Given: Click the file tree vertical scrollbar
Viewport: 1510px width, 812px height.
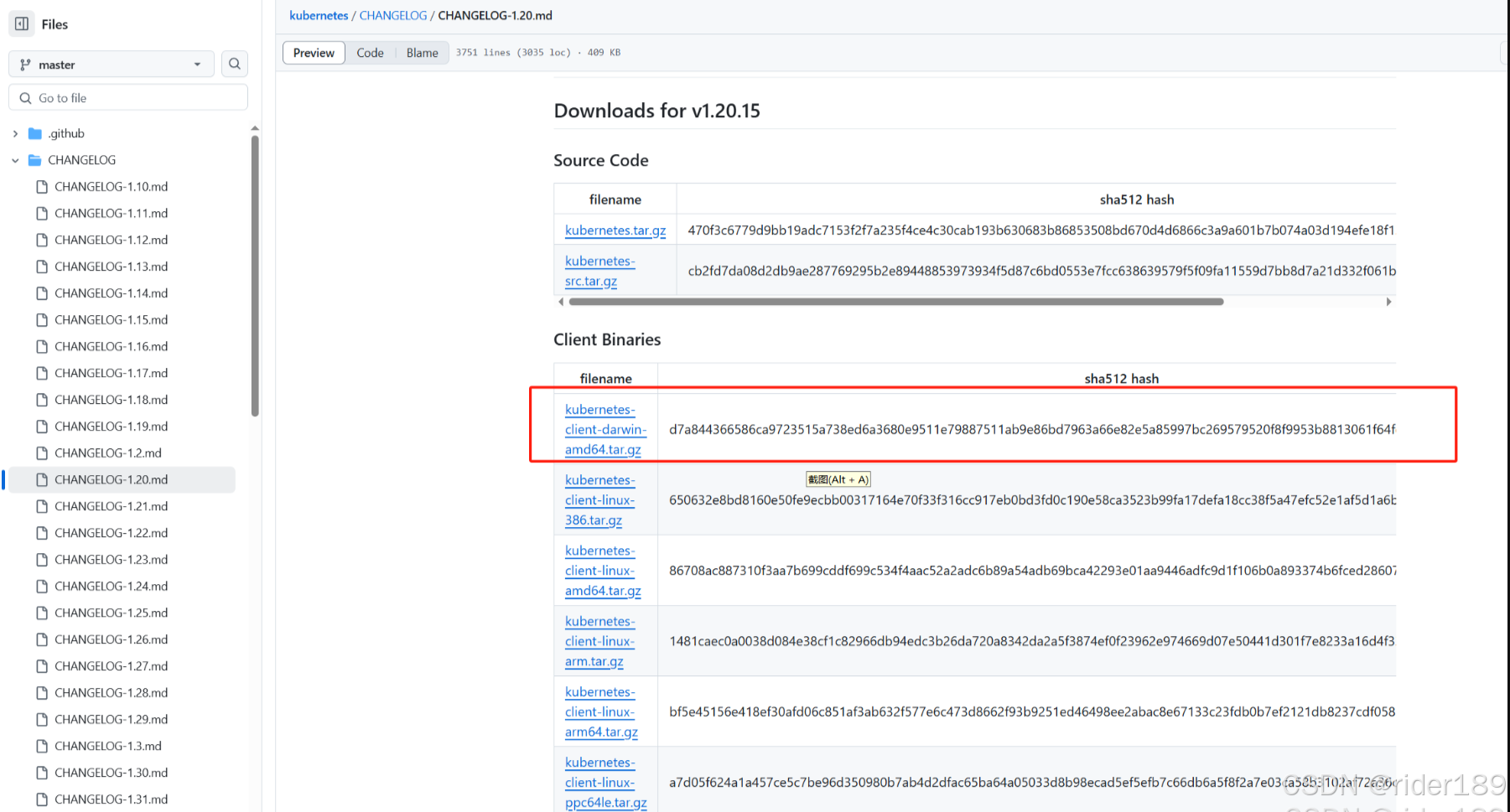Looking at the screenshot, I should click(255, 276).
